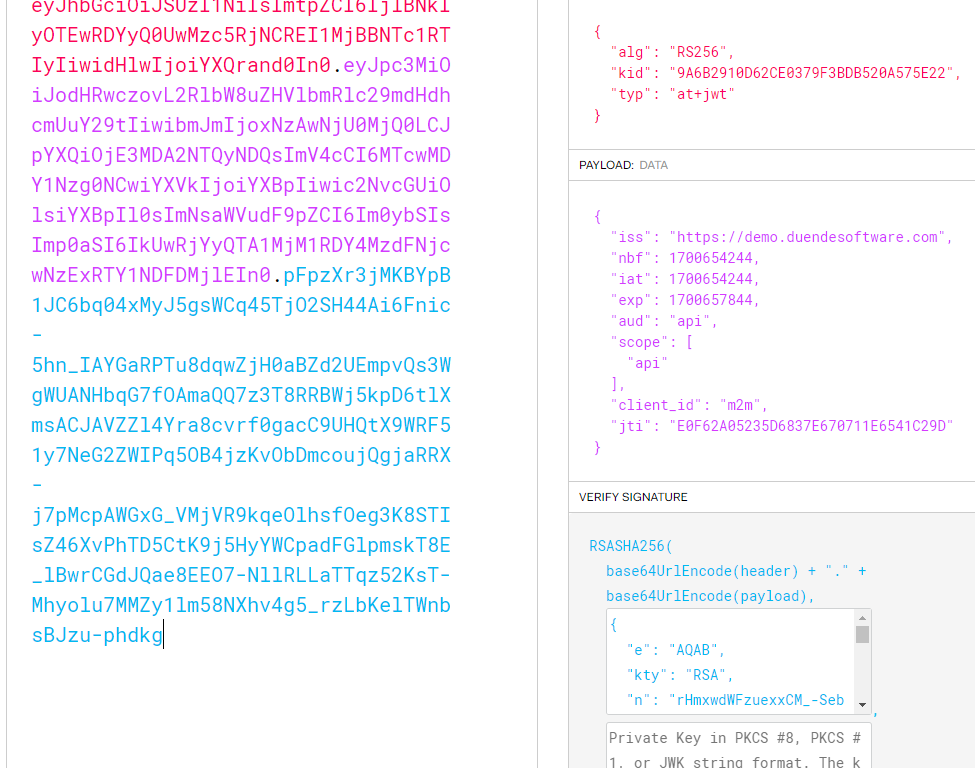Click the RSASHA256( text in signature panel
Viewport: 975px width, 768px height.
point(631,546)
